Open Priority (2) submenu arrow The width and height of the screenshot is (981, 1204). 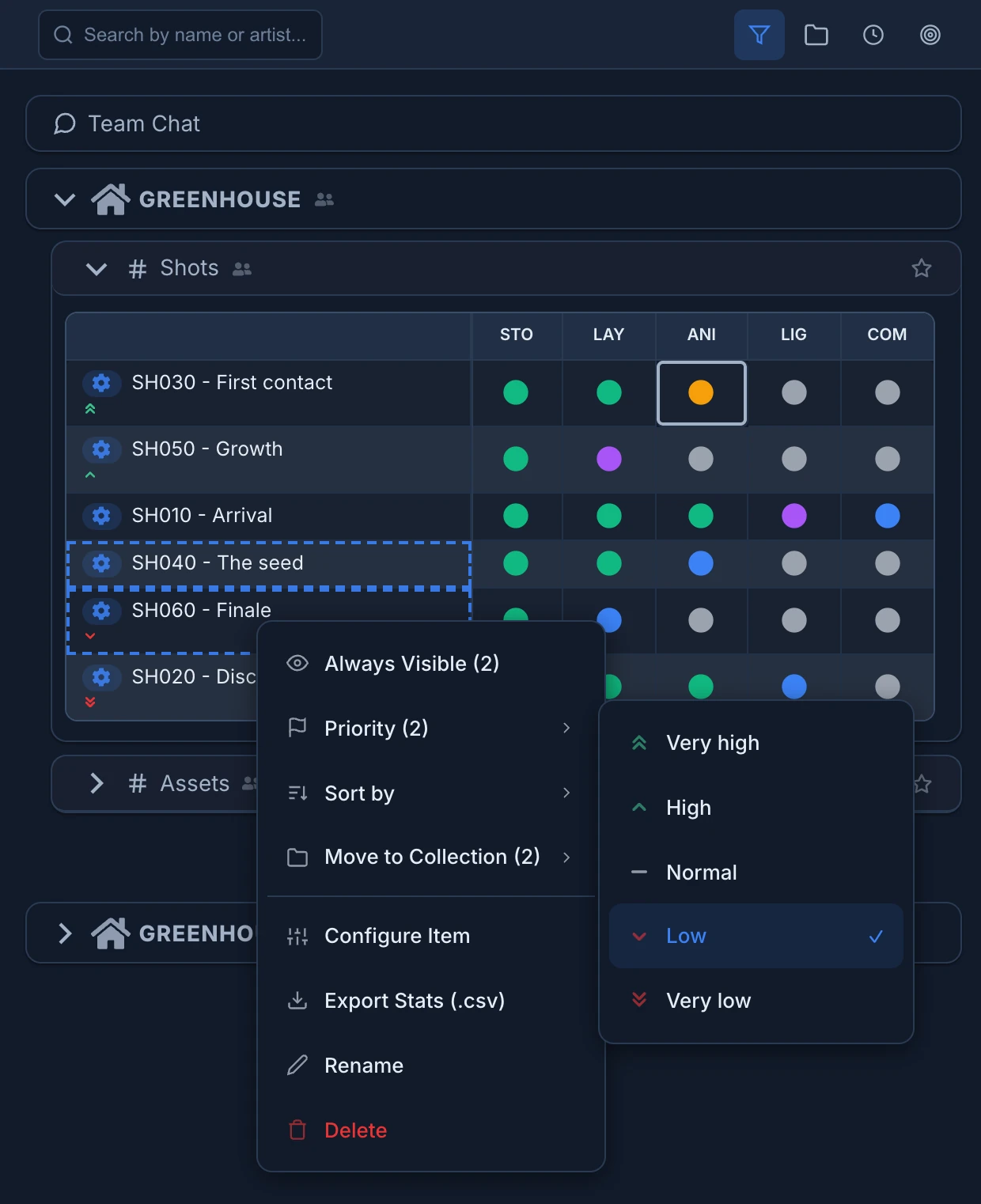566,728
